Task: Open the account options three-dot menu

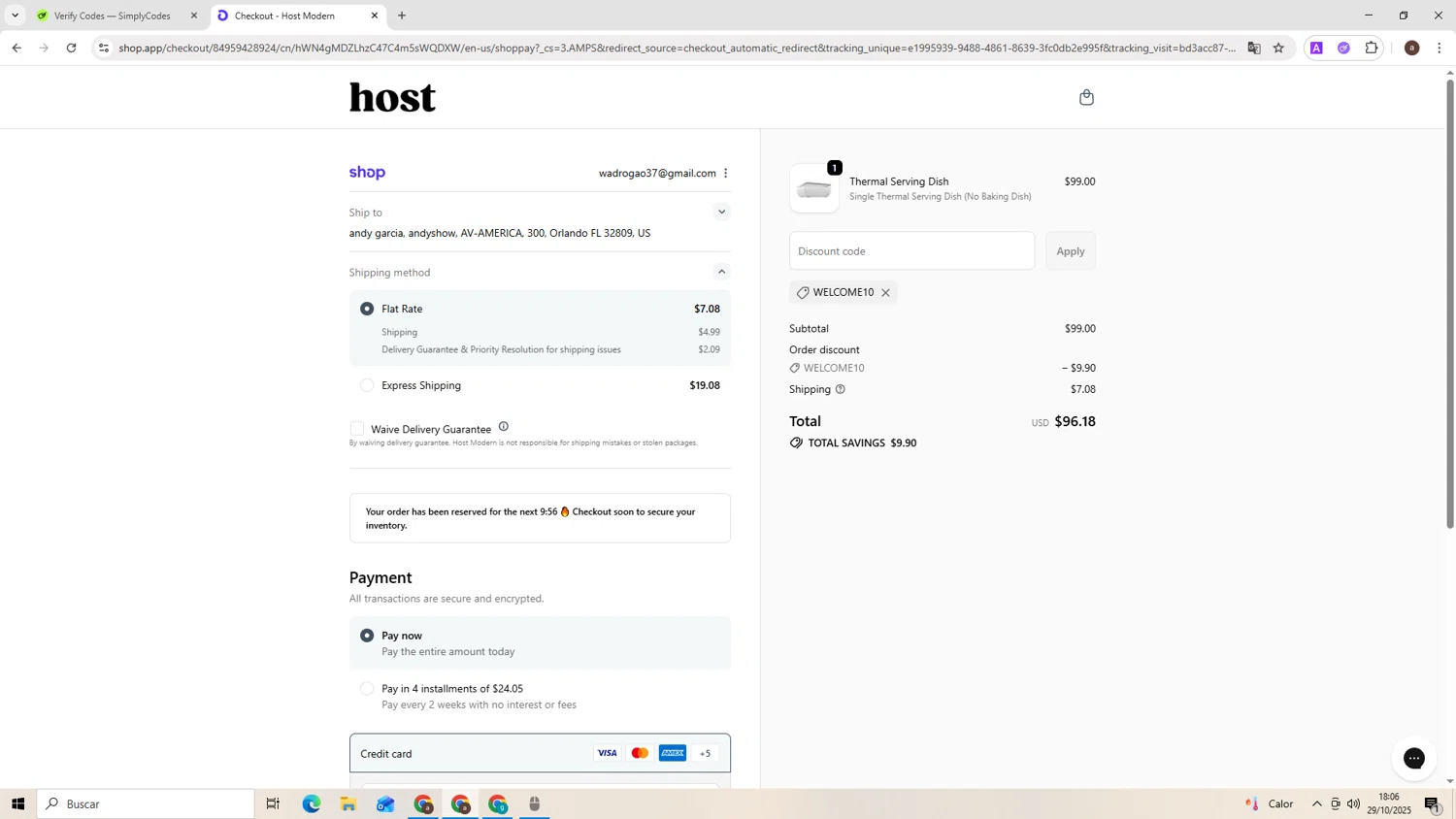Action: point(726,173)
